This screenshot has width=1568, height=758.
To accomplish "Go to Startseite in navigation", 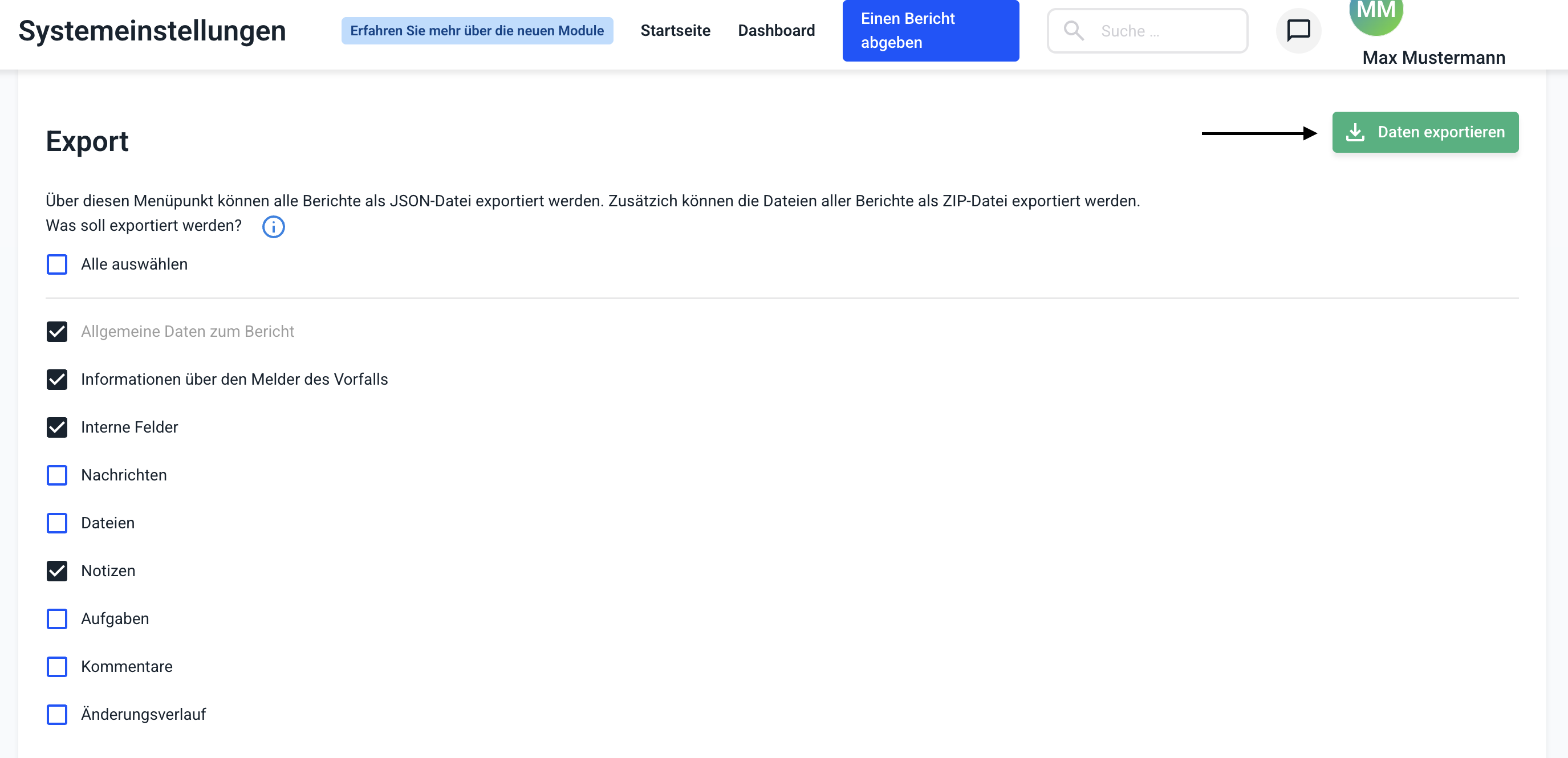I will pyautogui.click(x=675, y=30).
